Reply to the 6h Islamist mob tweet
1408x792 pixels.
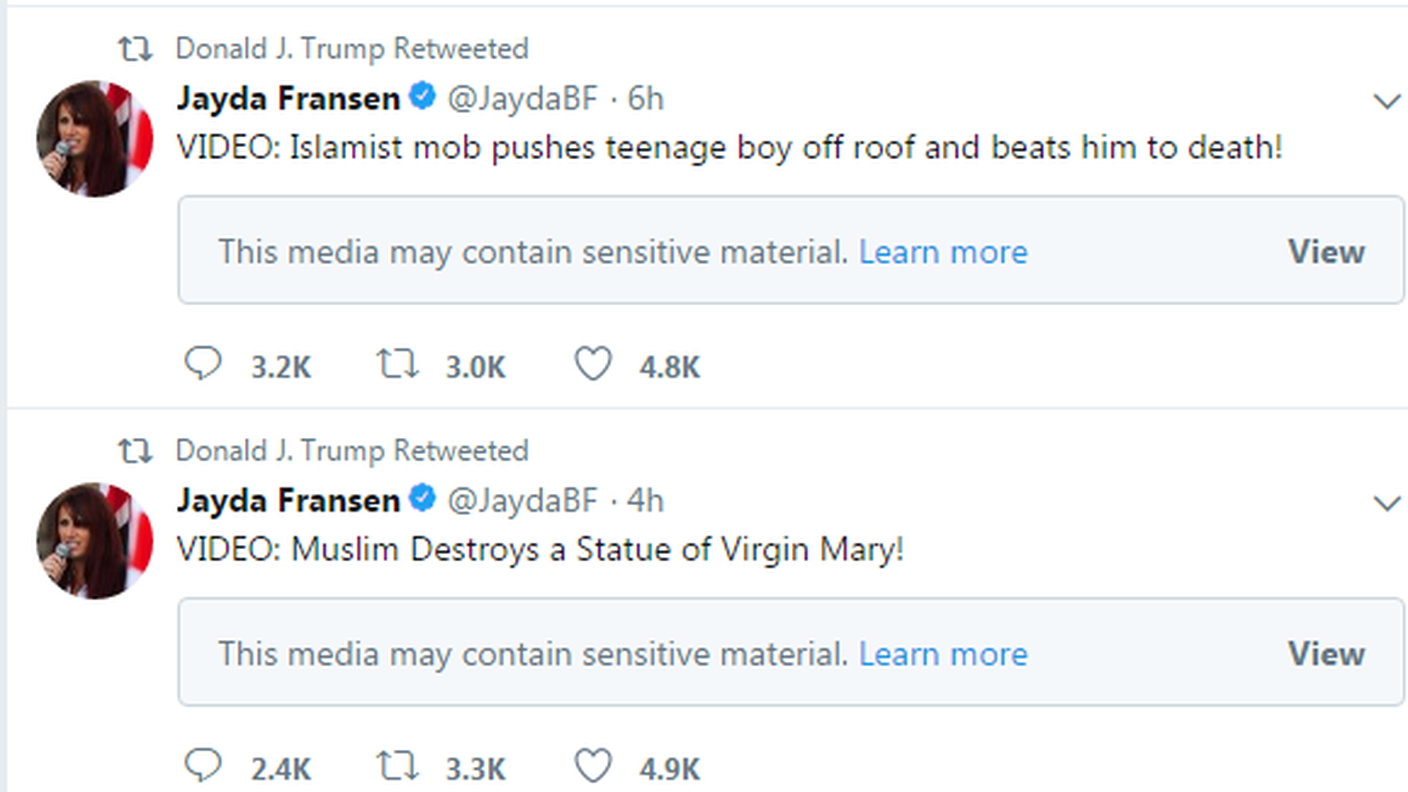point(203,364)
